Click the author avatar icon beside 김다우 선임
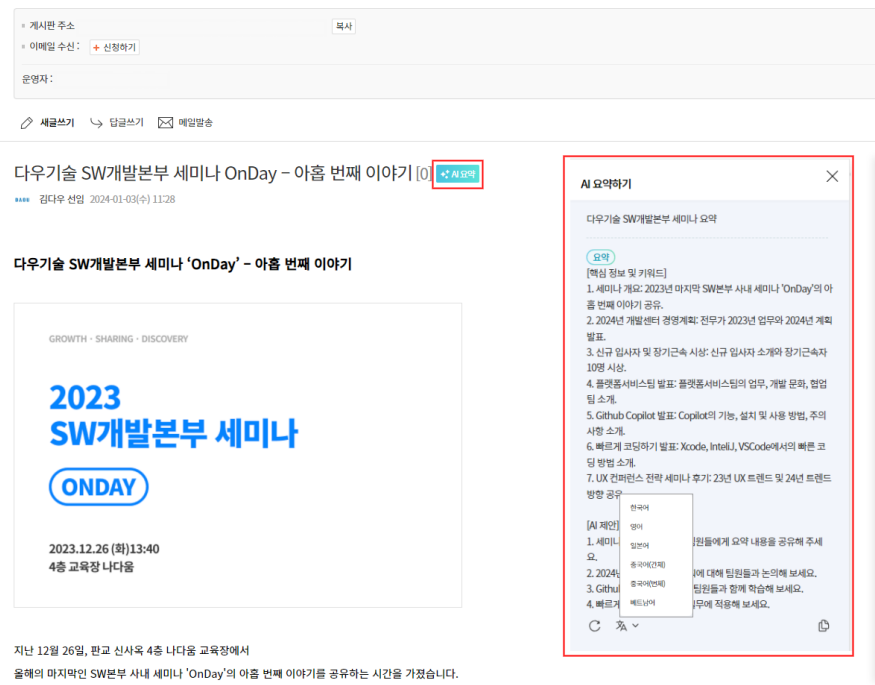The image size is (875, 685). tap(22, 200)
